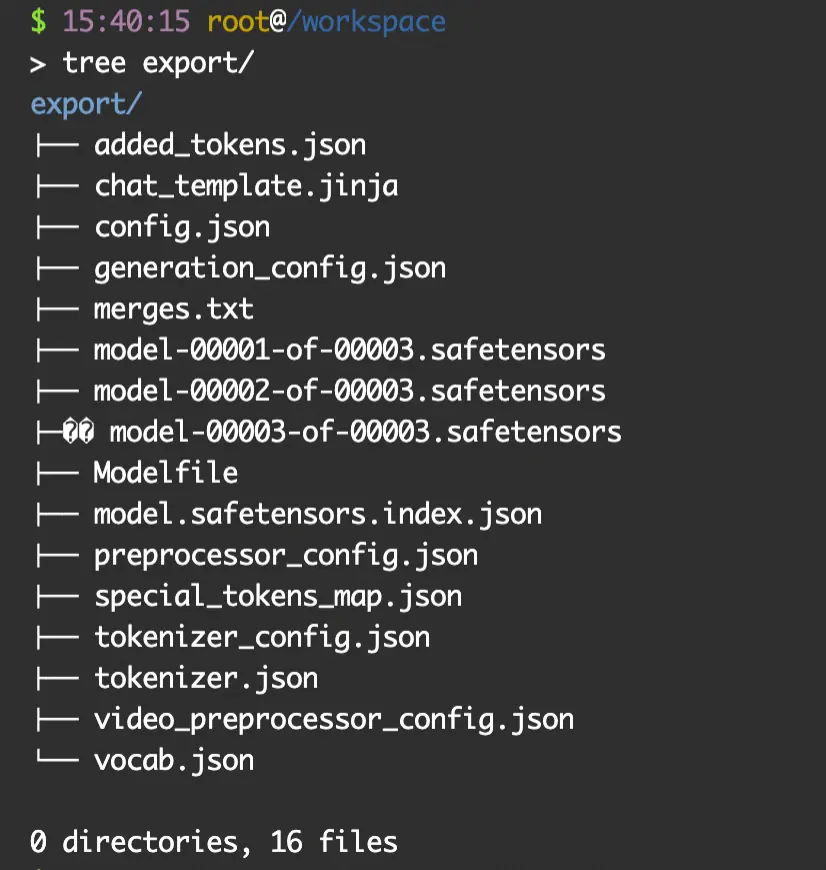The height and width of the screenshot is (870, 826).
Task: Click the added_tokens.json file name
Action: [230, 145]
